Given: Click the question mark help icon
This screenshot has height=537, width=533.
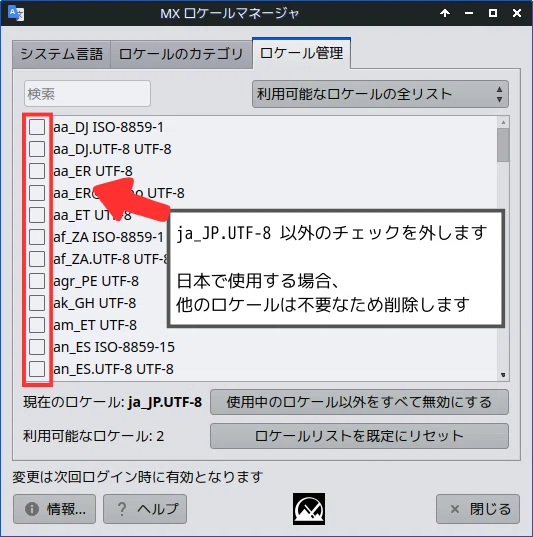Looking at the screenshot, I should click(122, 509).
